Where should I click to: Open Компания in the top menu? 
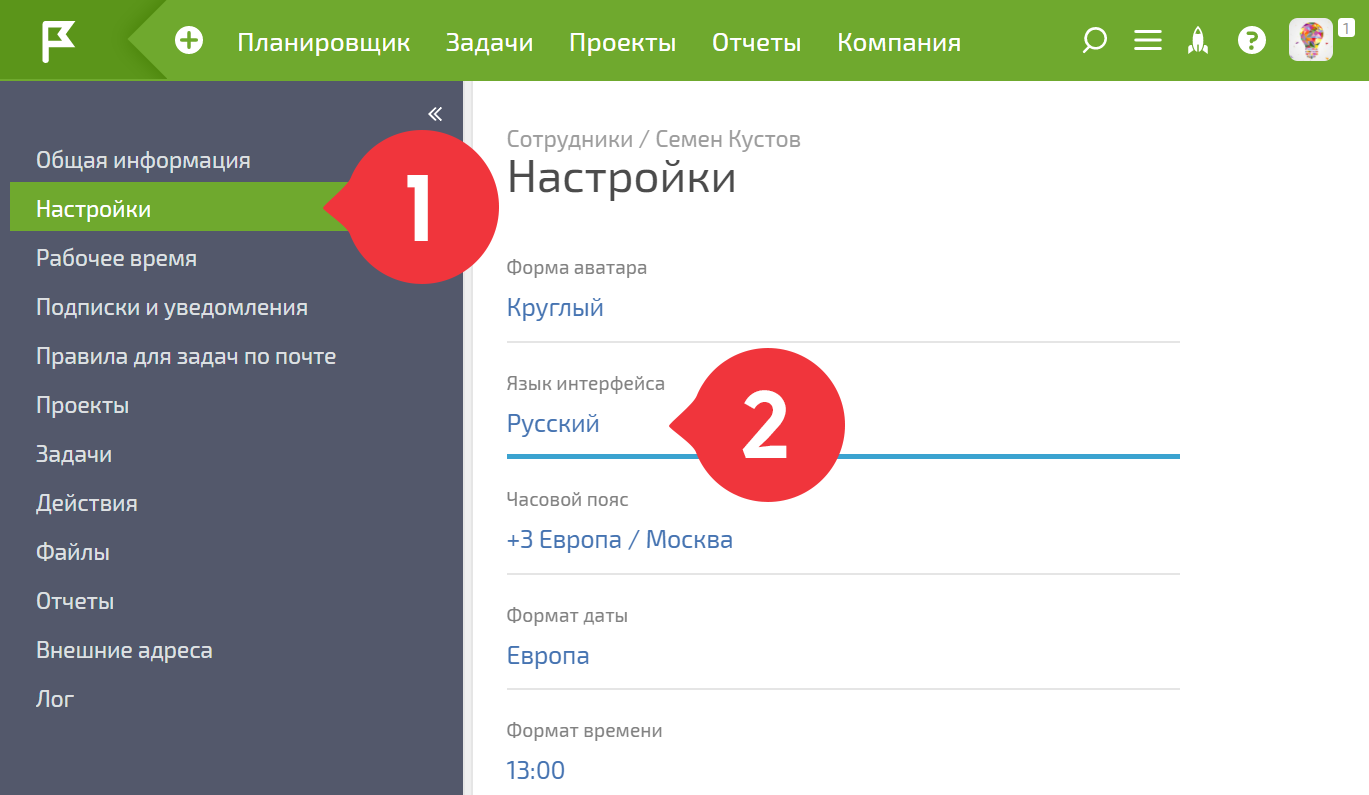[899, 42]
